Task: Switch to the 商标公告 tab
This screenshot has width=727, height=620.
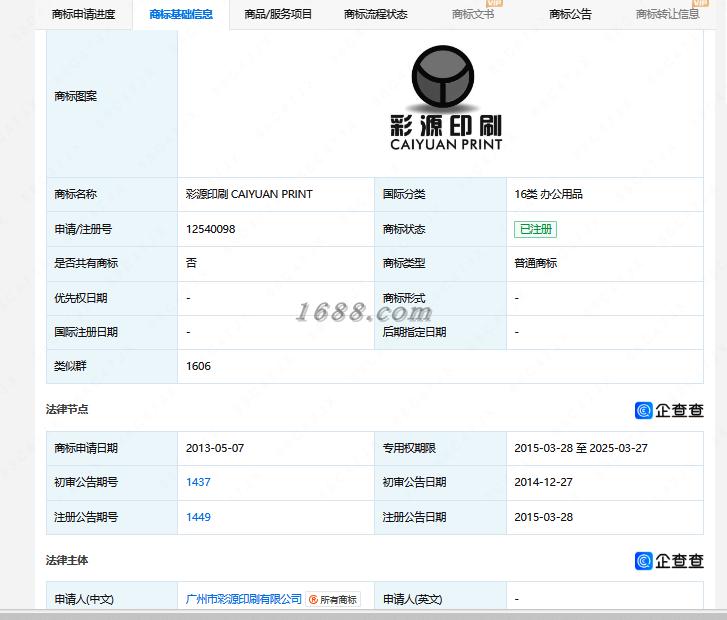Action: point(570,14)
